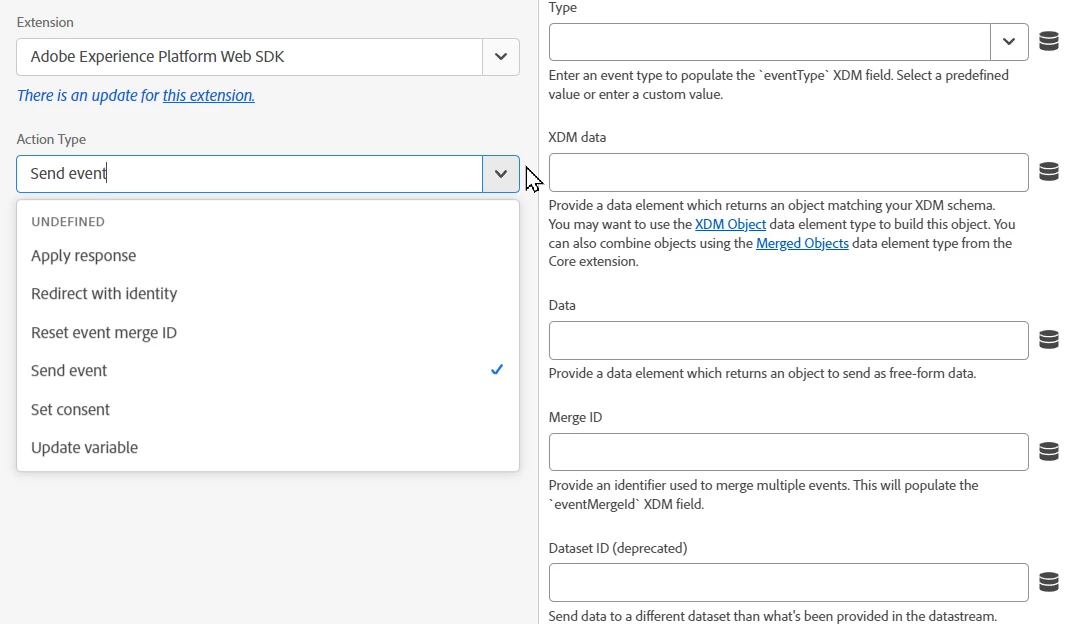Follow the 'this extension' update link
The image size is (1078, 624).
click(x=208, y=96)
